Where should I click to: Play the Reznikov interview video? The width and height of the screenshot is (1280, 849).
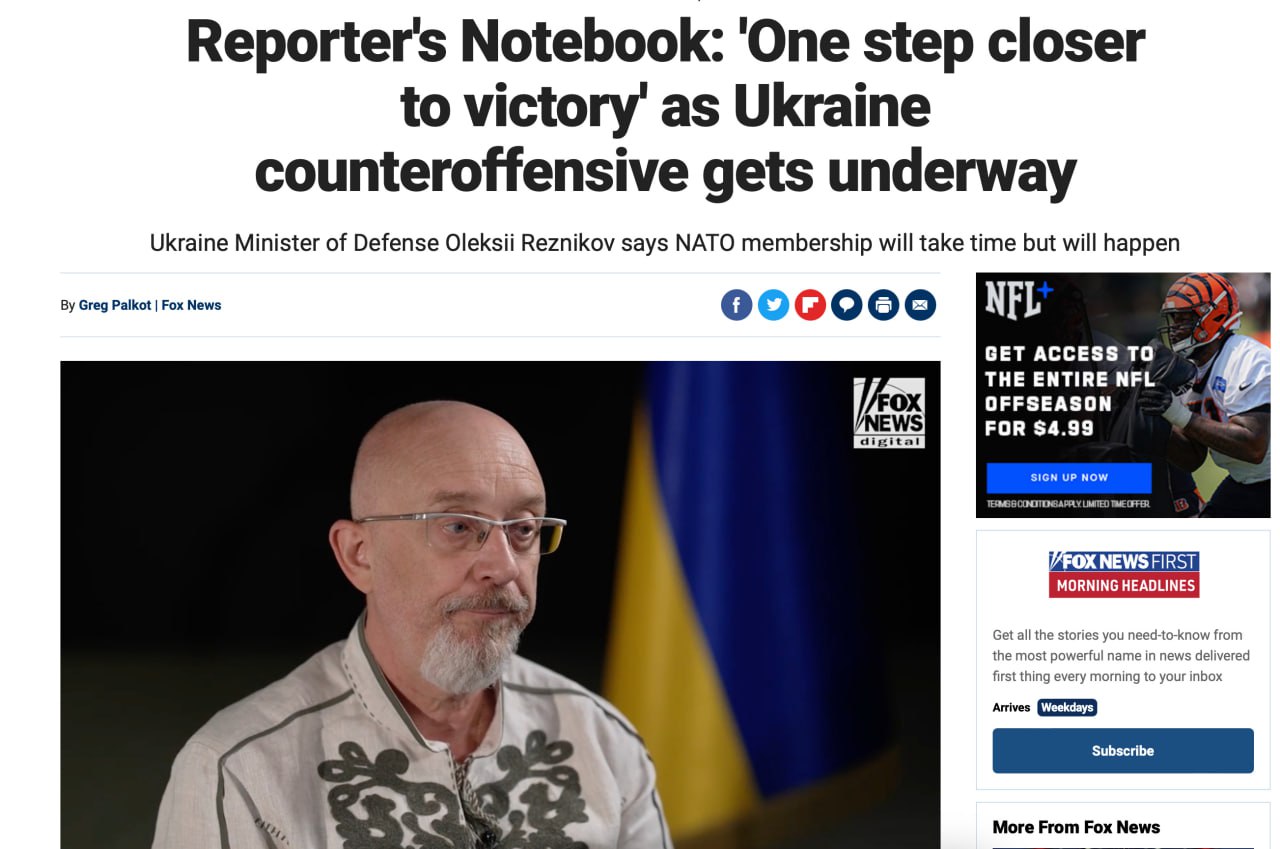pos(500,605)
